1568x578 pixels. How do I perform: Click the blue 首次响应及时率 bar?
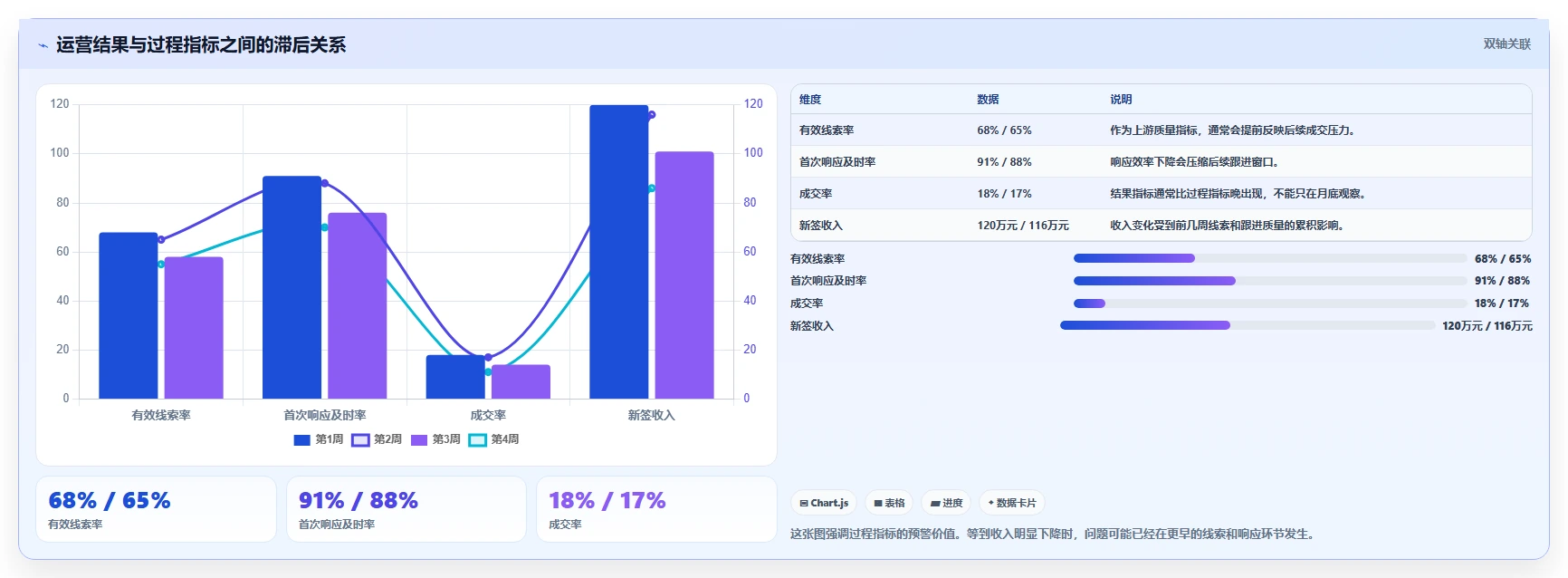tap(292, 287)
